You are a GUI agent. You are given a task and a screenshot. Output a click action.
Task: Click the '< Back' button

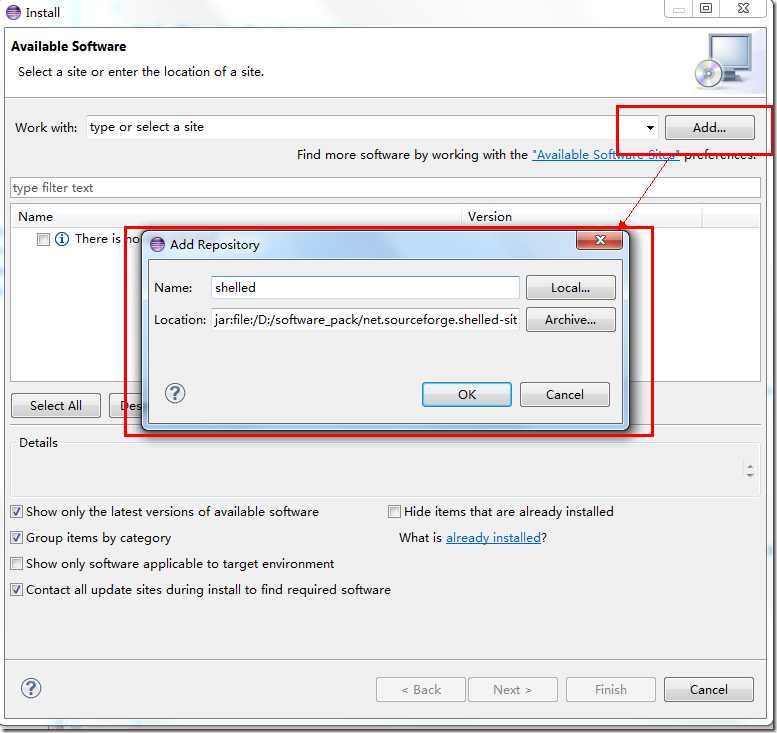click(x=421, y=689)
